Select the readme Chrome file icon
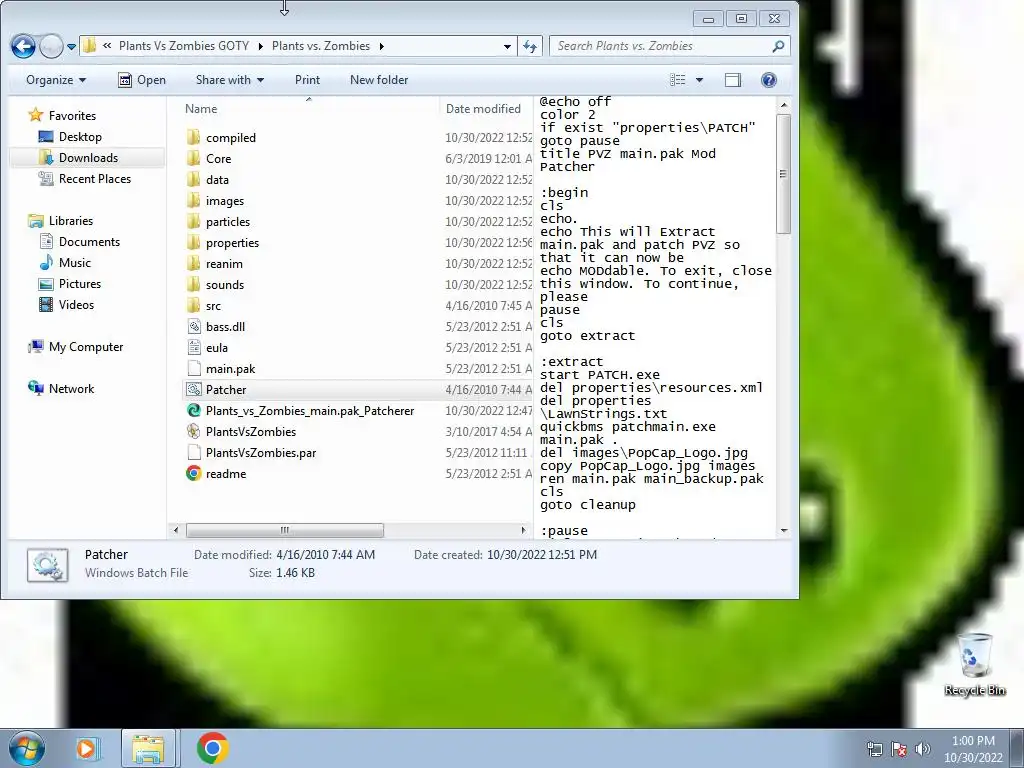The image size is (1024, 768). 193,473
